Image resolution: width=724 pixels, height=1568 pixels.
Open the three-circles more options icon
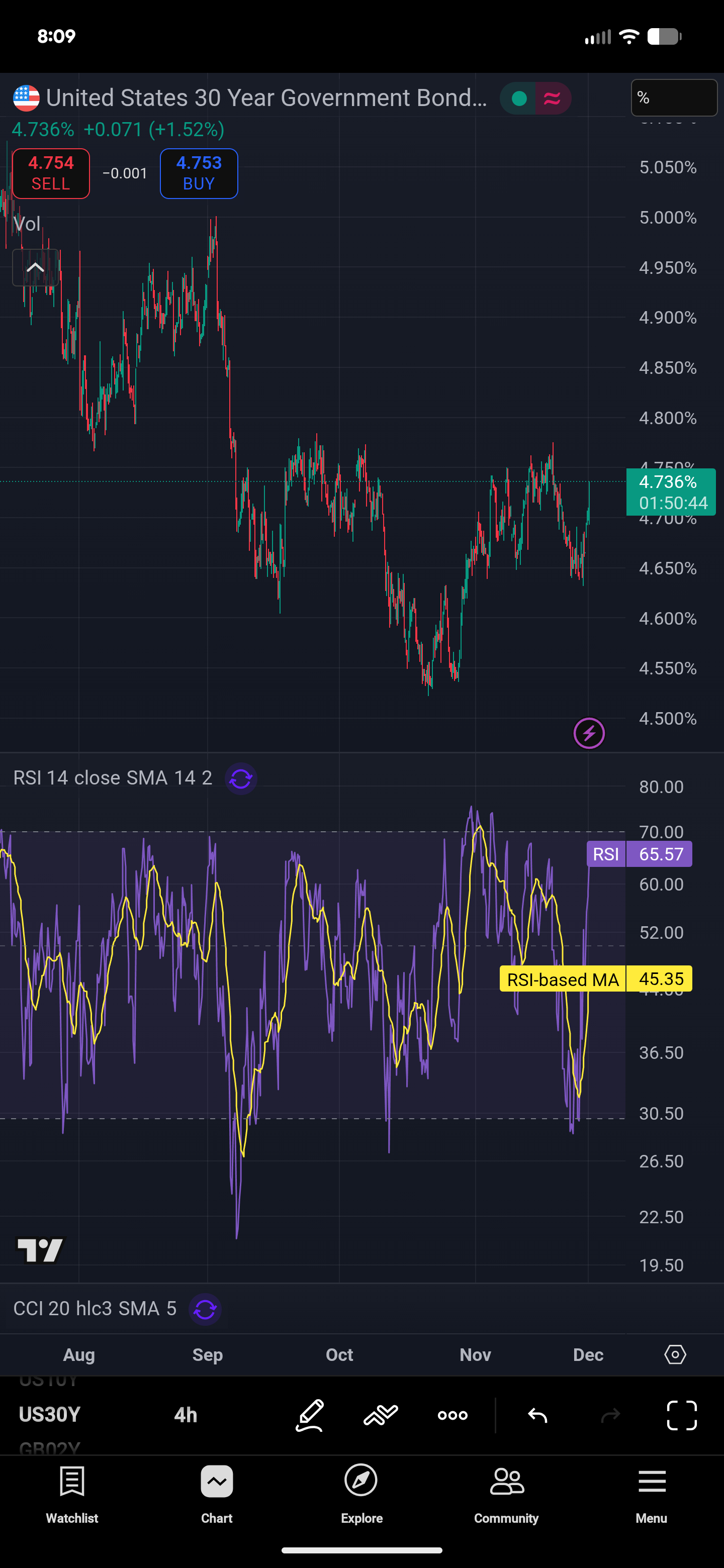click(452, 1415)
